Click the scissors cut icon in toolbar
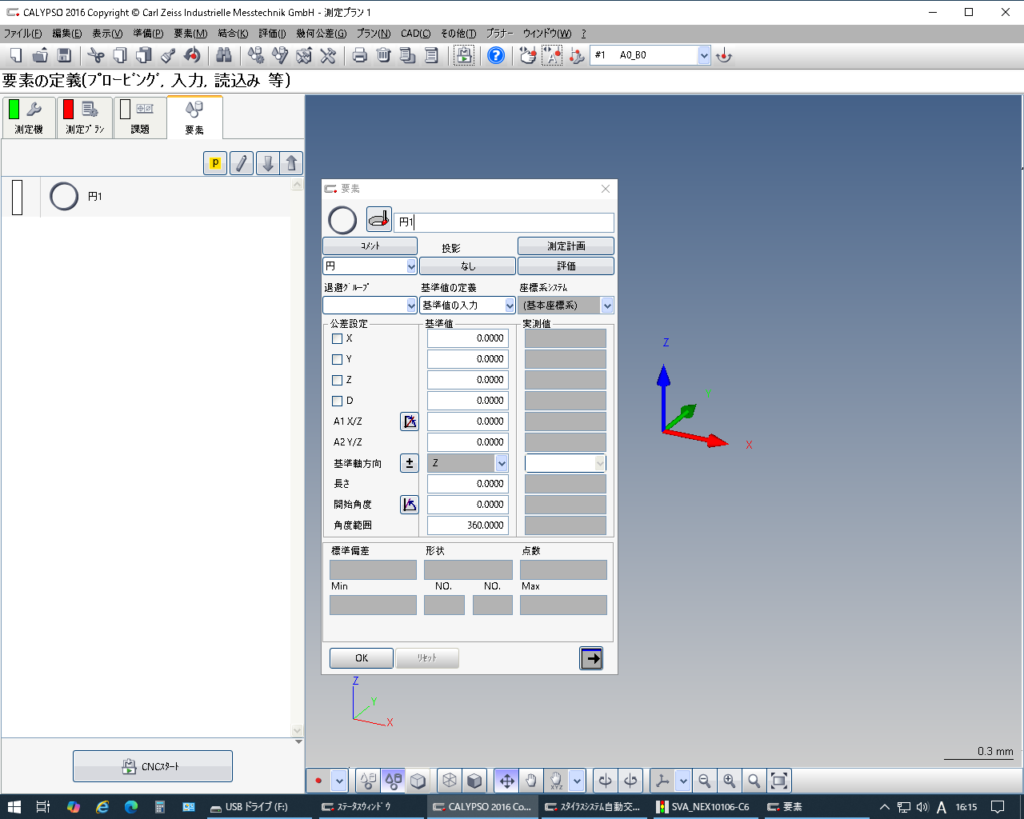Viewport: 1024px width, 819px height. point(96,55)
